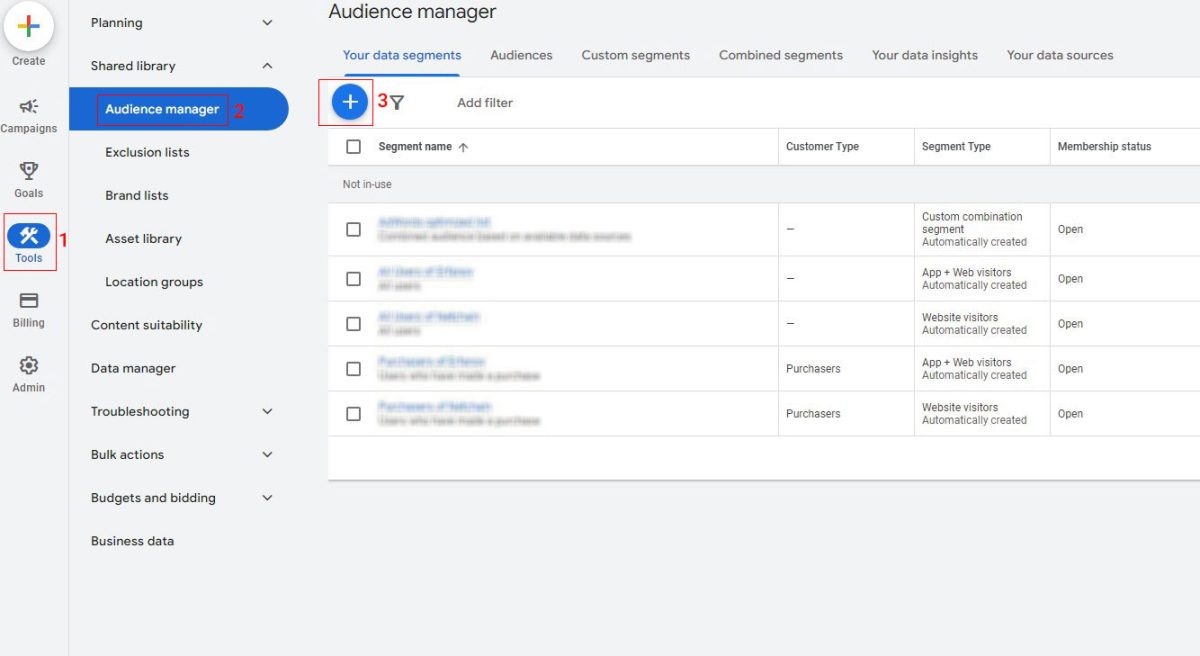
Task: Switch to the Audiences tab
Action: (x=521, y=55)
